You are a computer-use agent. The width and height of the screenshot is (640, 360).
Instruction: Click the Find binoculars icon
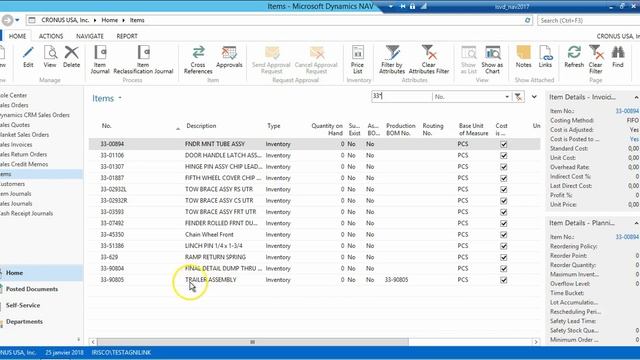618,57
